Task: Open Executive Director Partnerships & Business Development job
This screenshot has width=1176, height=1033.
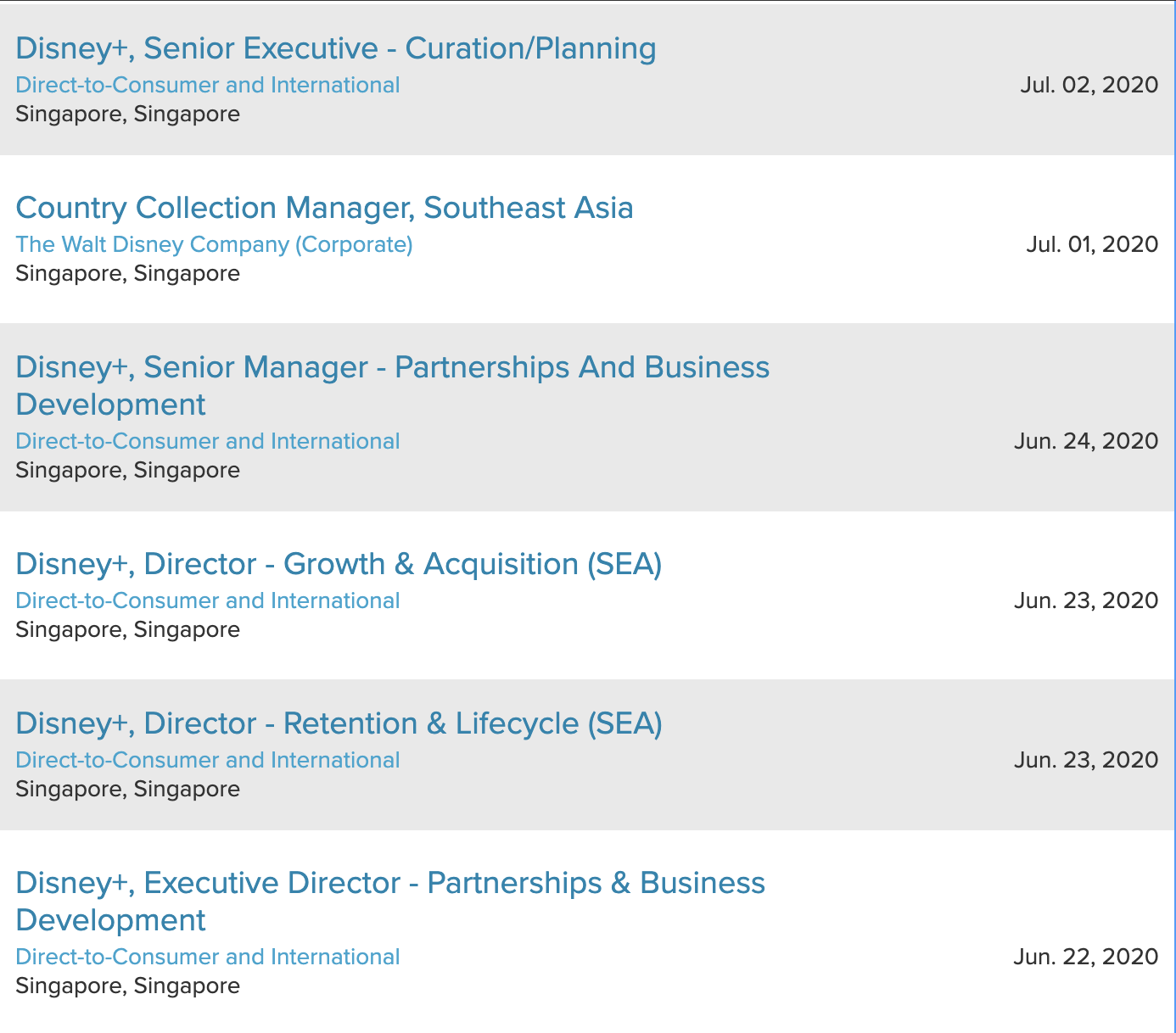Action: click(x=390, y=884)
